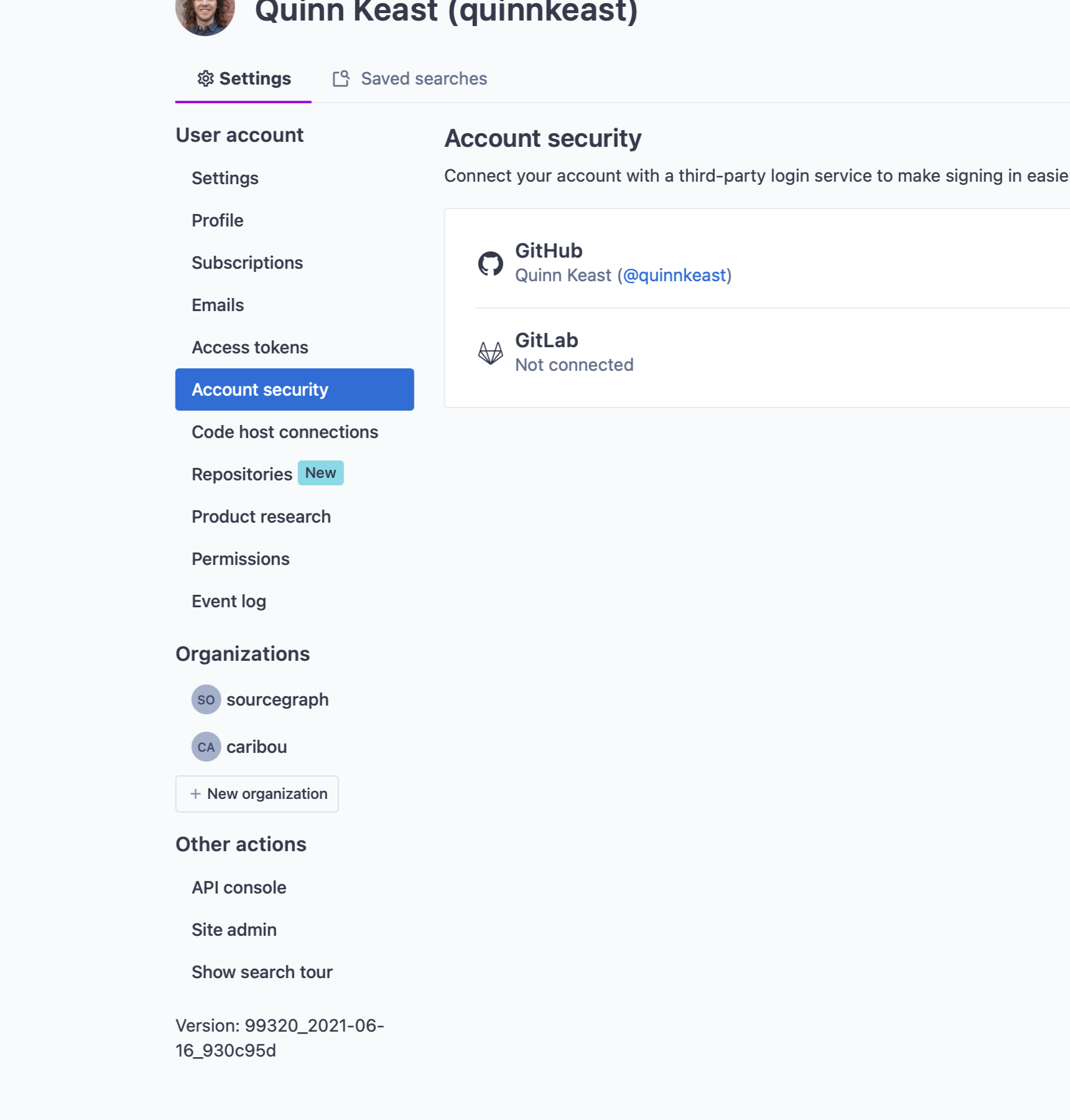Click the caribou CA avatar badge
The image size is (1070, 1120).
pyautogui.click(x=206, y=747)
